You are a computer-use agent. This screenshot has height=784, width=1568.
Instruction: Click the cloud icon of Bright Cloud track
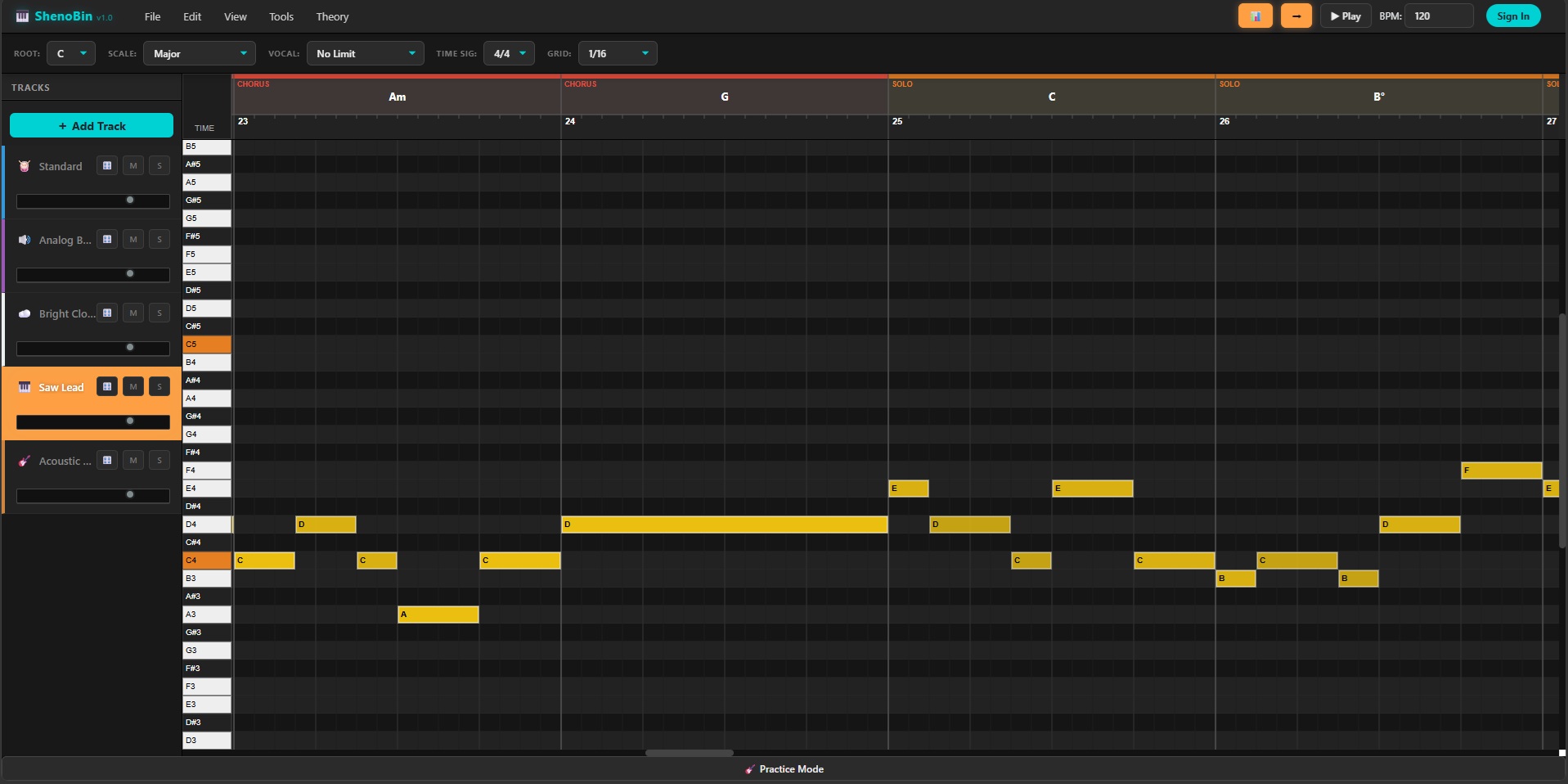pos(25,313)
